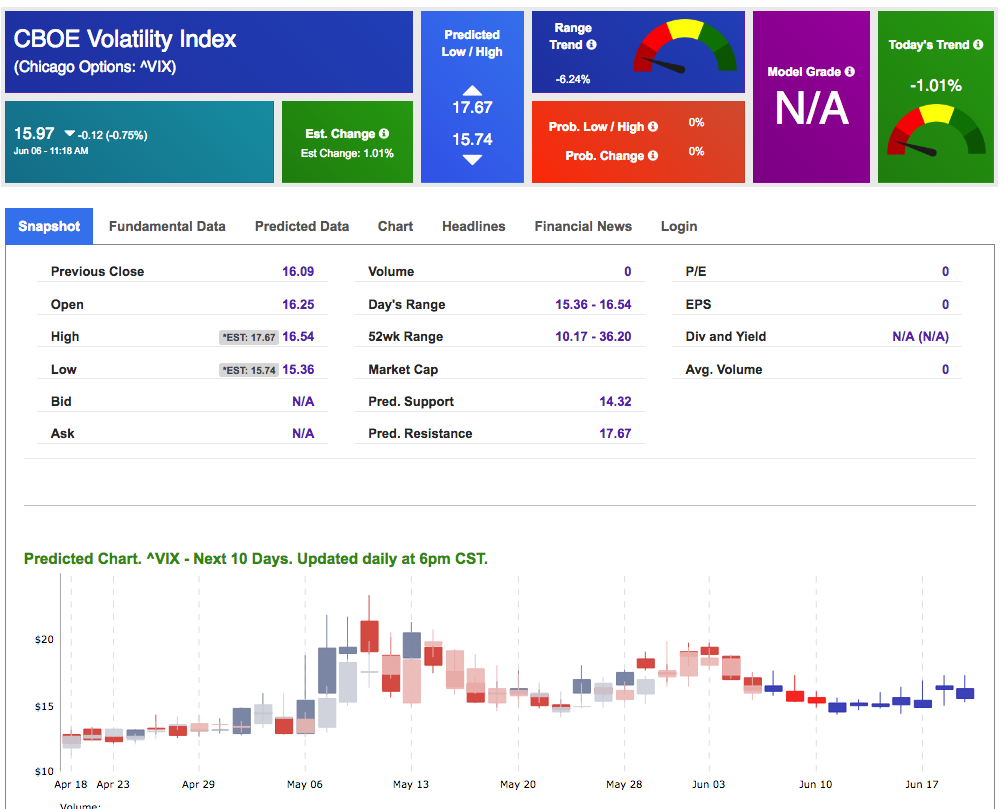Open the Chart tab

[x=395, y=226]
